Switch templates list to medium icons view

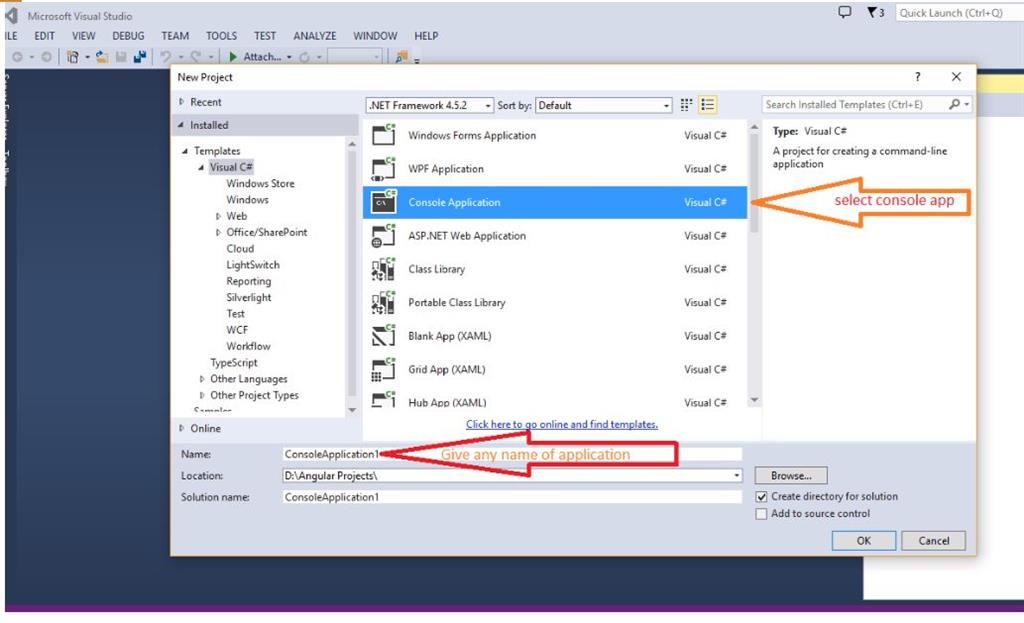[x=708, y=104]
